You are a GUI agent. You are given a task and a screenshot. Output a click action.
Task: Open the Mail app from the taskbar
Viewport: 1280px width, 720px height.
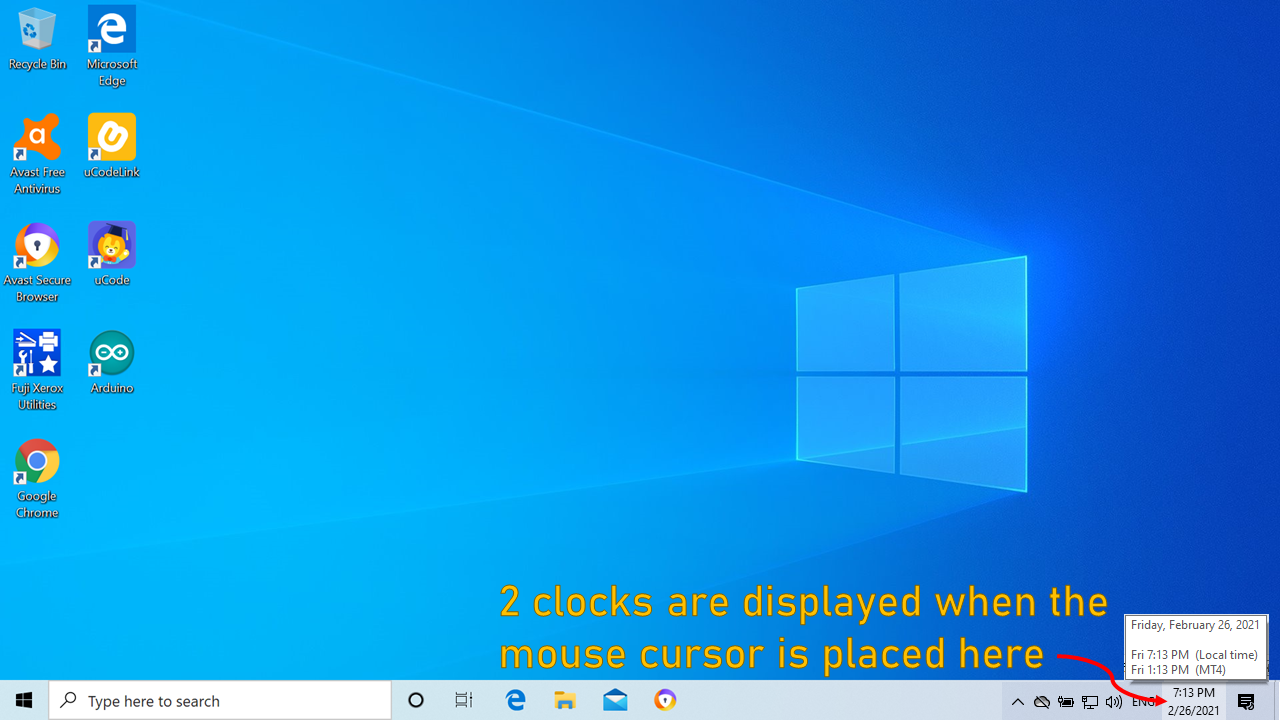[x=615, y=700]
